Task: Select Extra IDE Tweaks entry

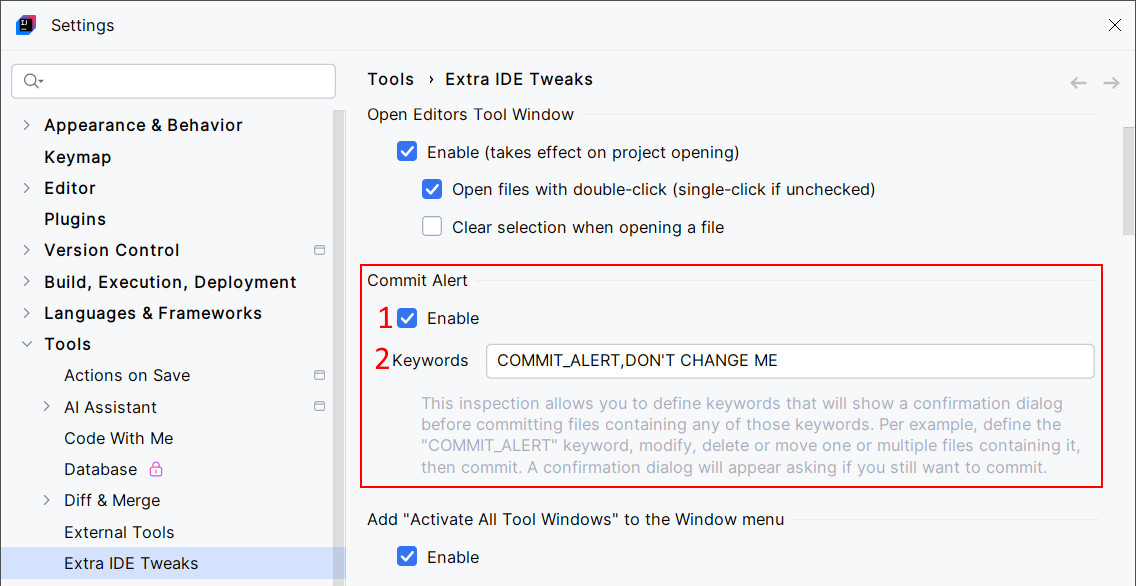Action: click(131, 564)
